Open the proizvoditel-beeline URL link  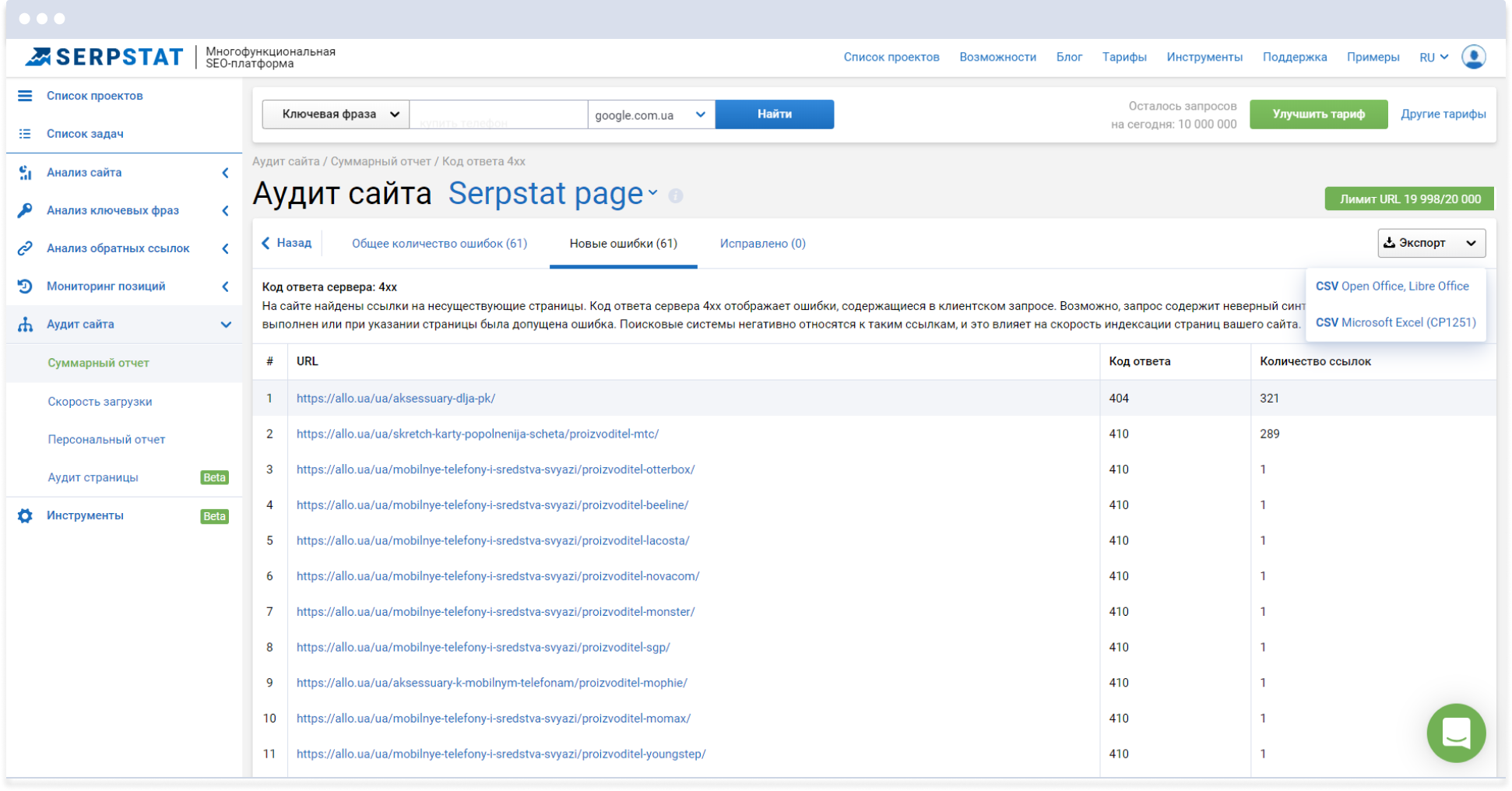492,505
